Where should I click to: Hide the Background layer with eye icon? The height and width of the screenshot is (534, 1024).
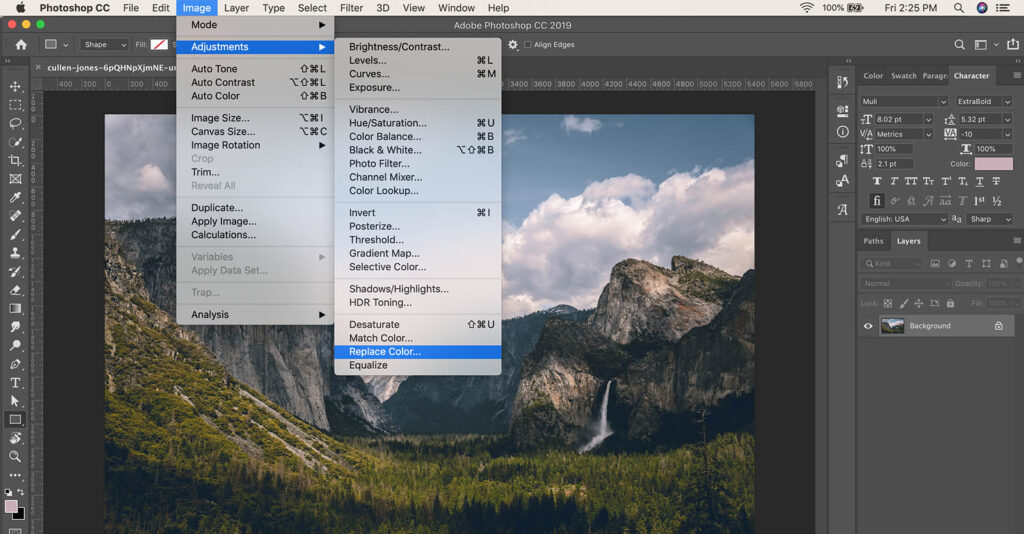click(868, 326)
